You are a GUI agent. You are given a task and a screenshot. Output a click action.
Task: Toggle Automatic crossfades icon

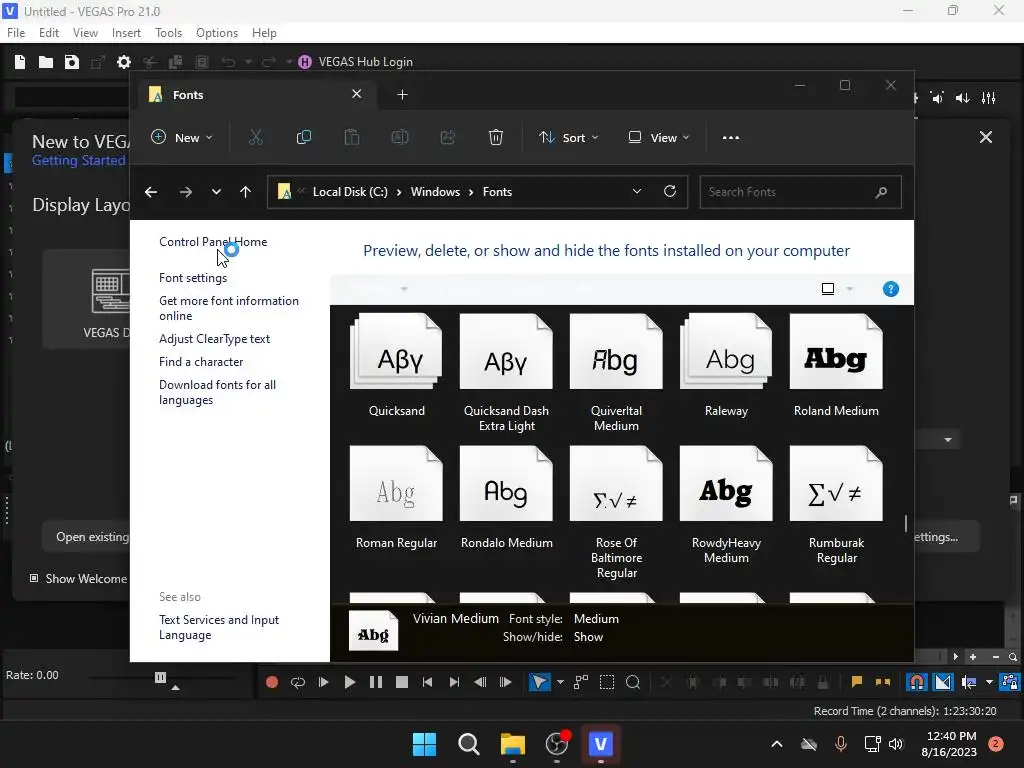[943, 682]
